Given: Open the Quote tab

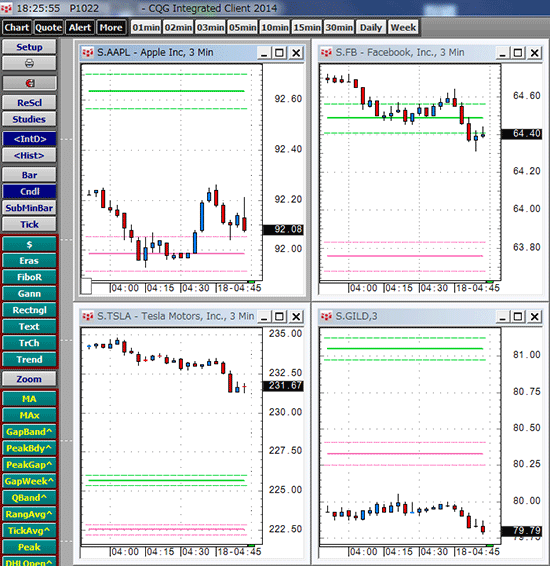Looking at the screenshot, I should coord(48,27).
